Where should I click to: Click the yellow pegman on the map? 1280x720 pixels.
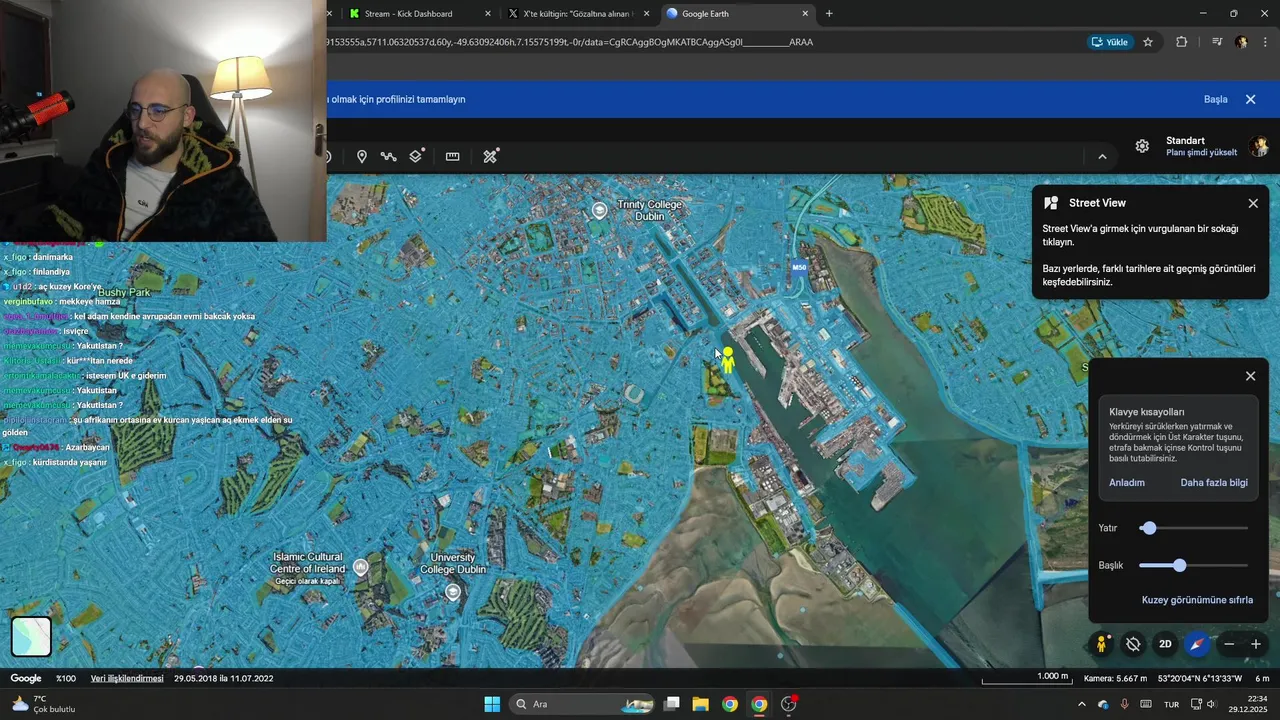(x=728, y=360)
